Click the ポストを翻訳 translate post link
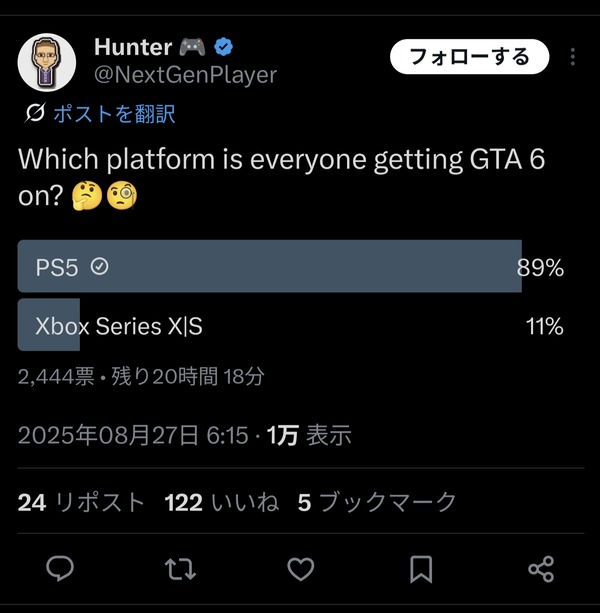600x613 pixels. 112,114
